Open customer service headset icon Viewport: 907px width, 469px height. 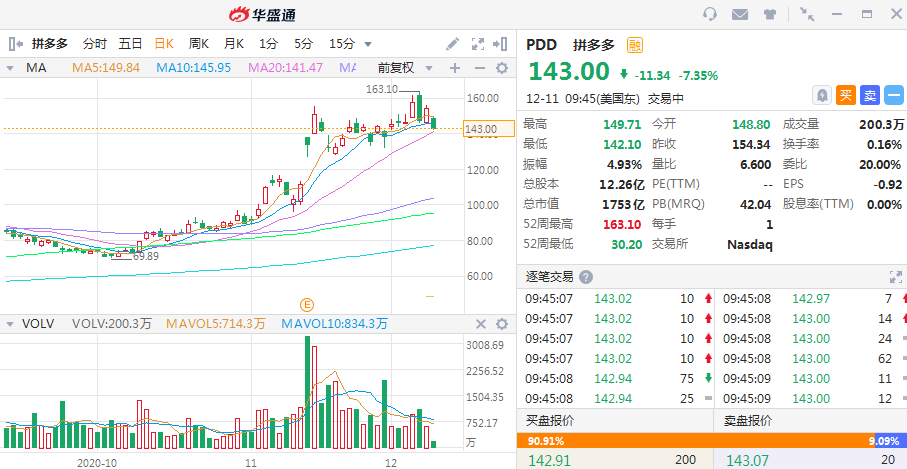pyautogui.click(x=710, y=14)
